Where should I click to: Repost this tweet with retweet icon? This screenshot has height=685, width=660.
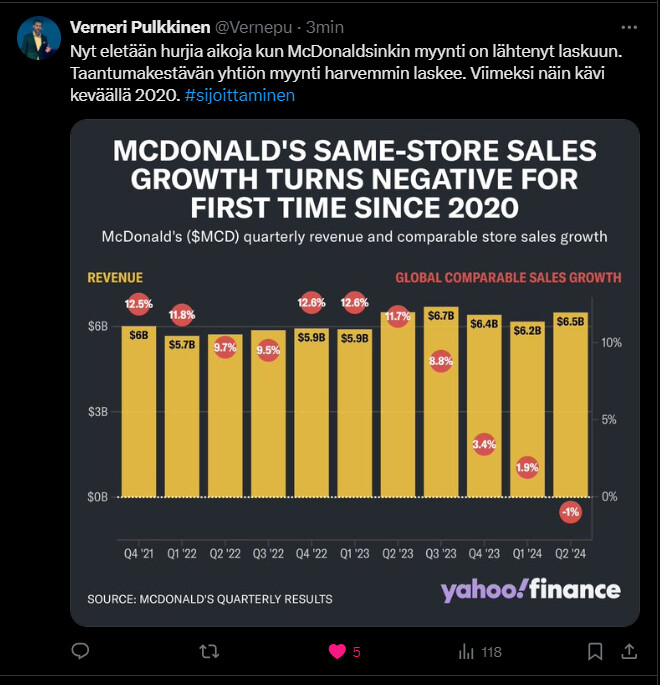[209, 652]
